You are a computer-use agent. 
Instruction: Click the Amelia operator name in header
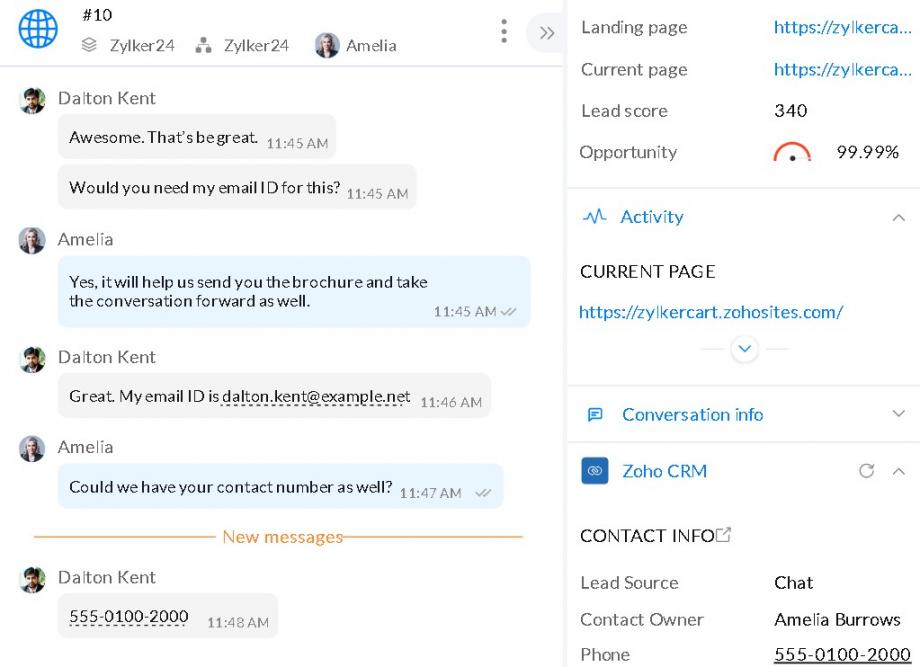tap(371, 45)
